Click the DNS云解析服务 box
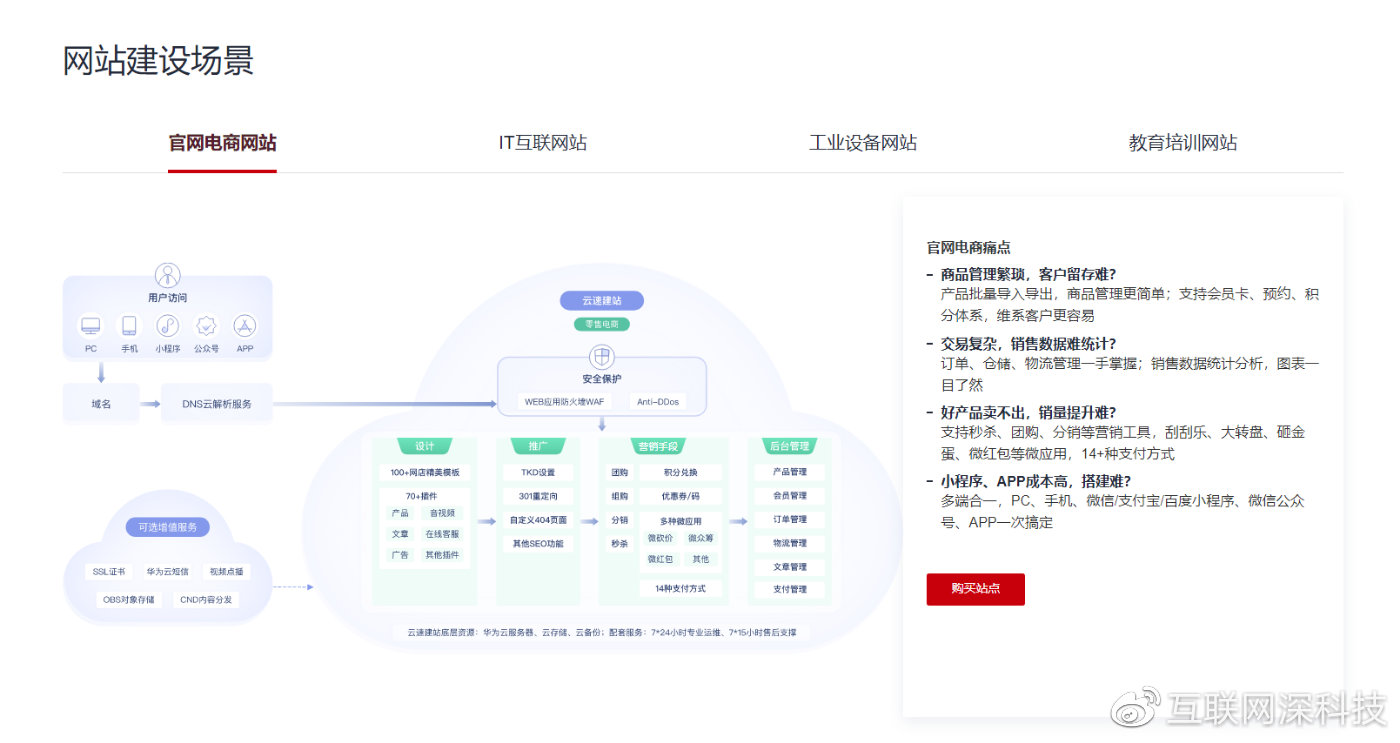The height and width of the screenshot is (743, 1400). tap(217, 404)
